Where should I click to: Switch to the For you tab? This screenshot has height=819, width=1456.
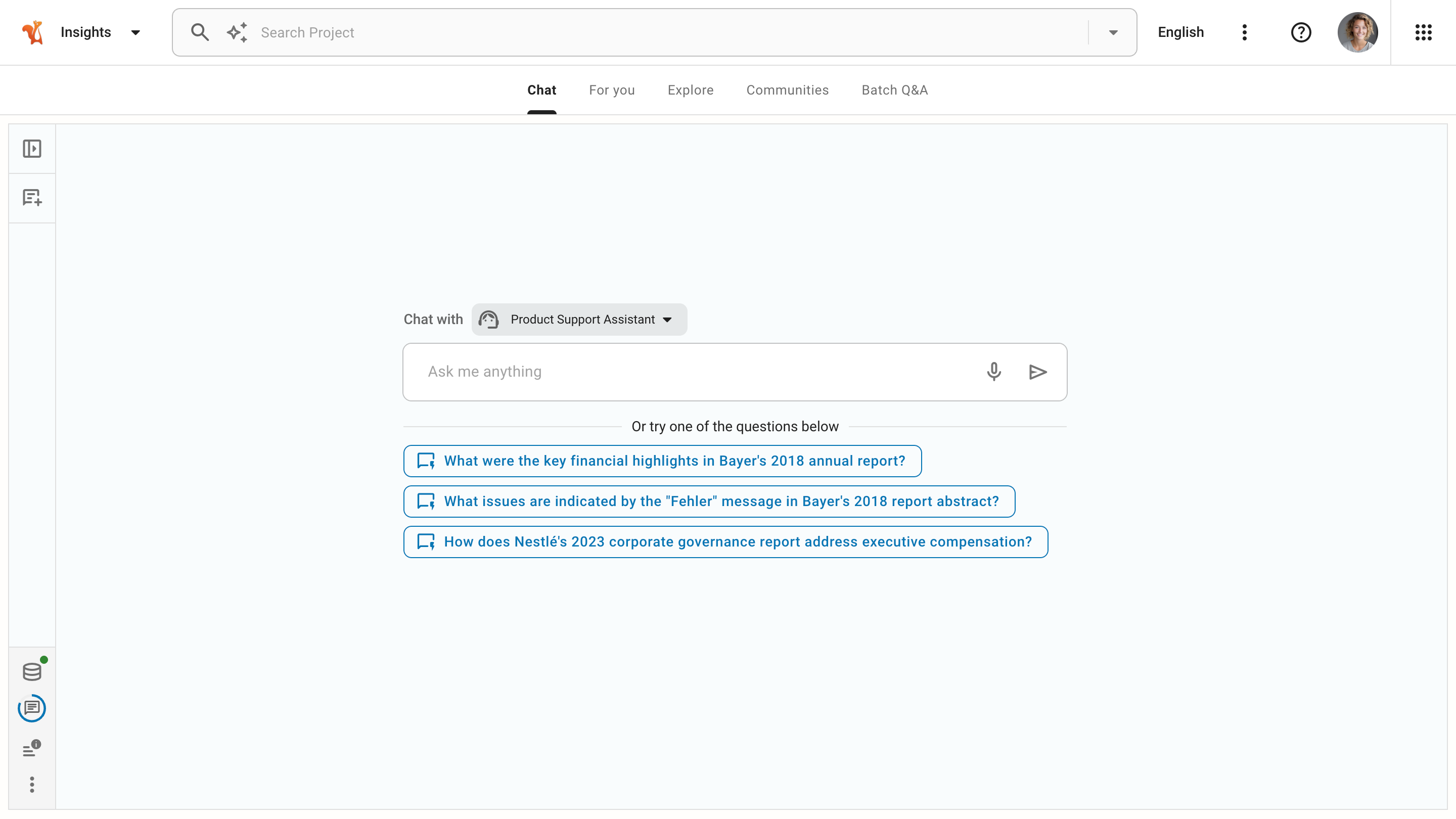pyautogui.click(x=612, y=90)
